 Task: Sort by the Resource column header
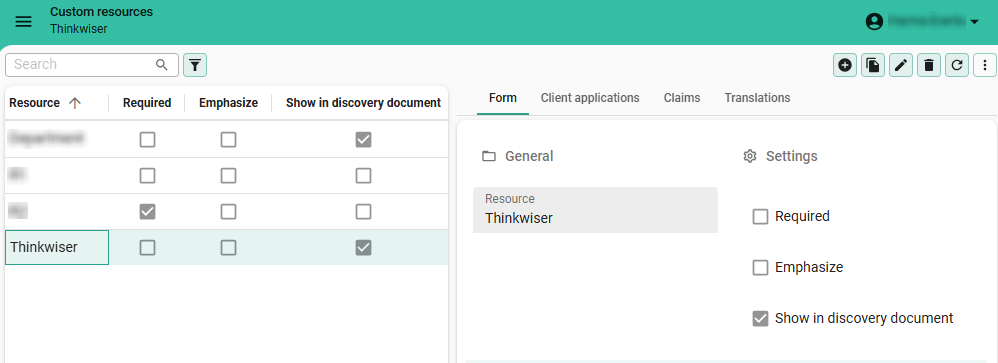point(34,103)
